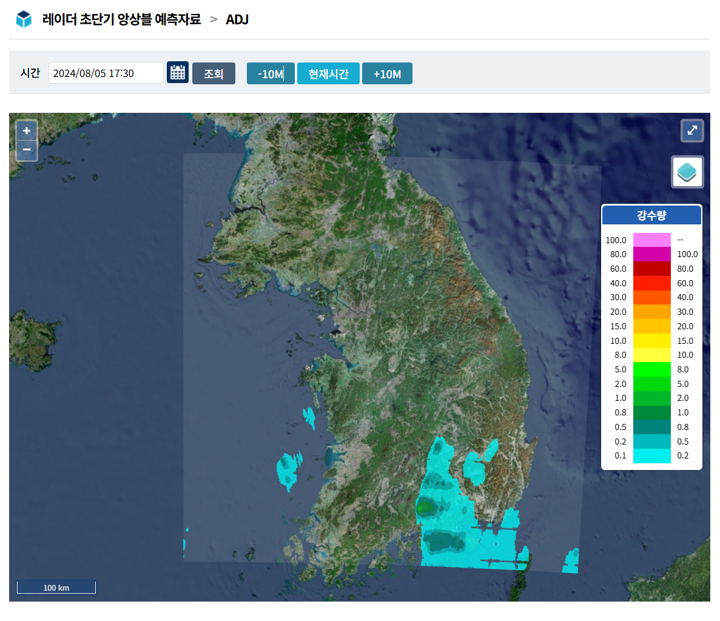Advance ten minutes with +10M
720x621 pixels.
pos(387,73)
